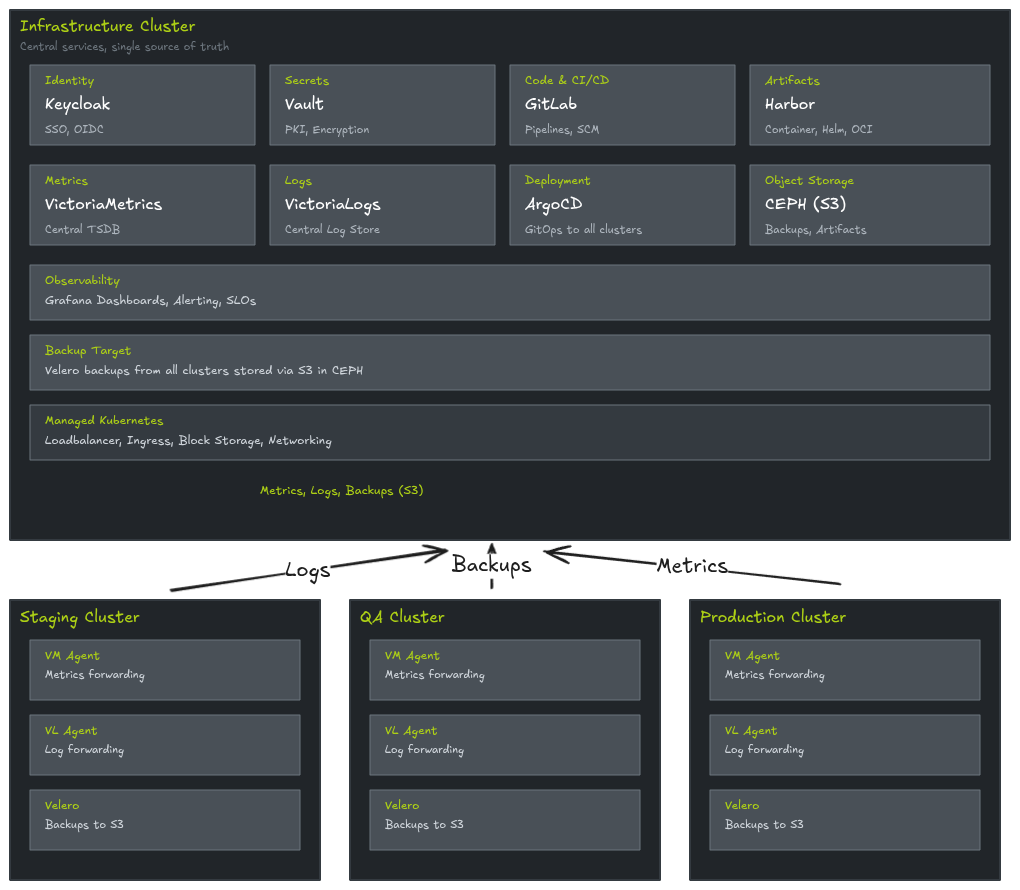Click the Backups arrow label
The width and height of the screenshot is (1020, 890).
(x=491, y=565)
